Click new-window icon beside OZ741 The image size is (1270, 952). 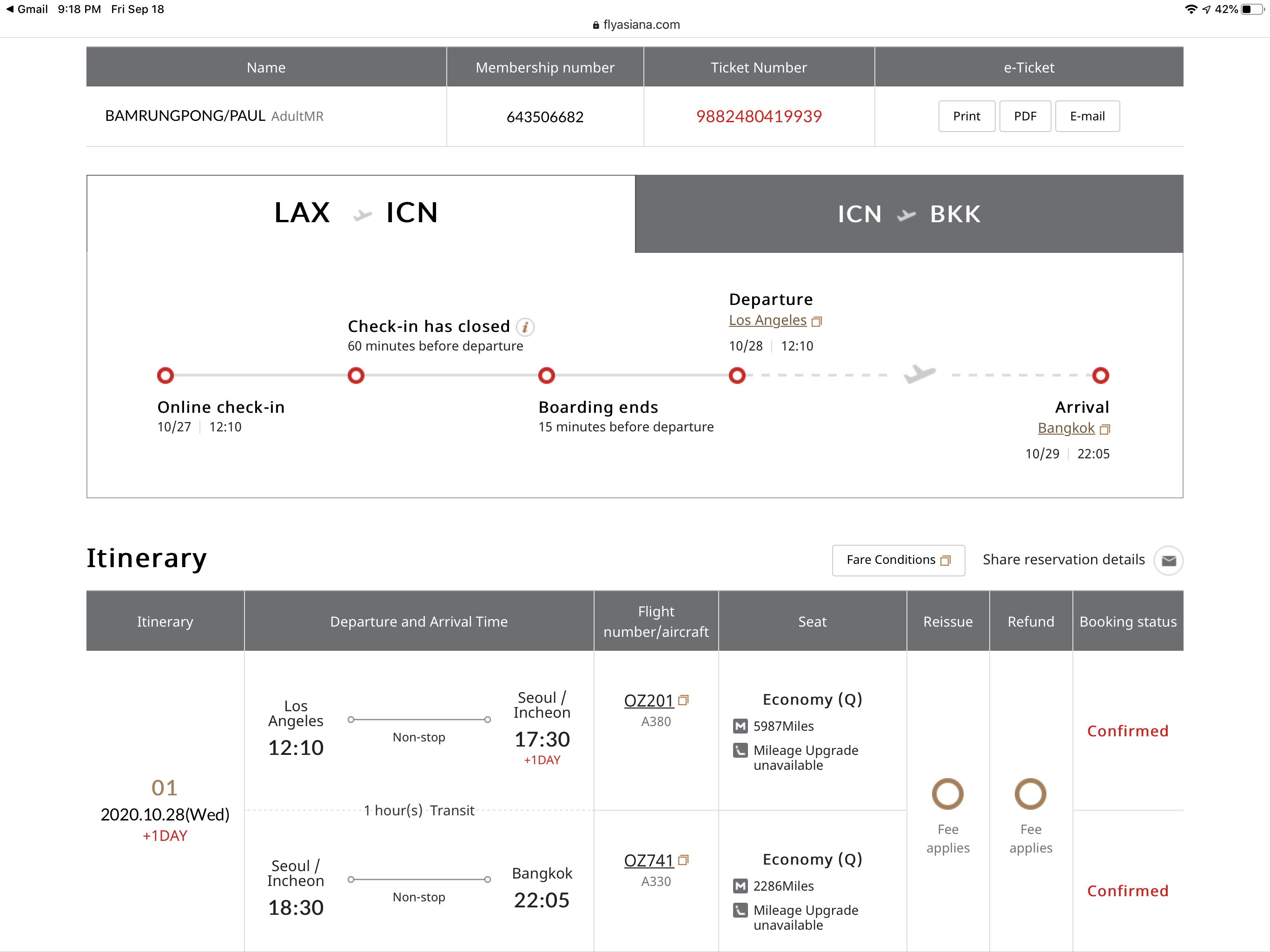683,859
